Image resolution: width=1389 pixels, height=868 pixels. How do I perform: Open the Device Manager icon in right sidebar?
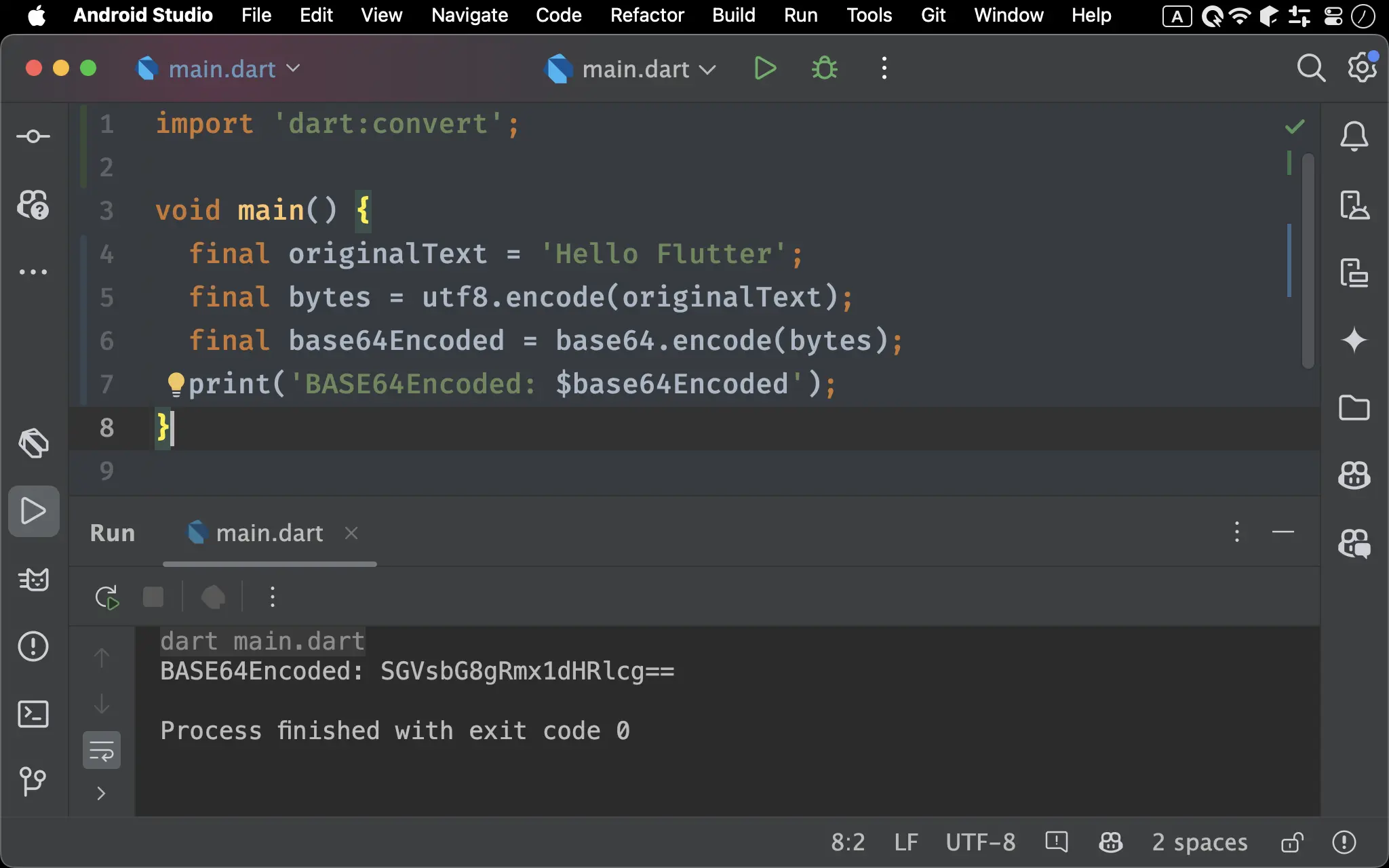(1354, 204)
